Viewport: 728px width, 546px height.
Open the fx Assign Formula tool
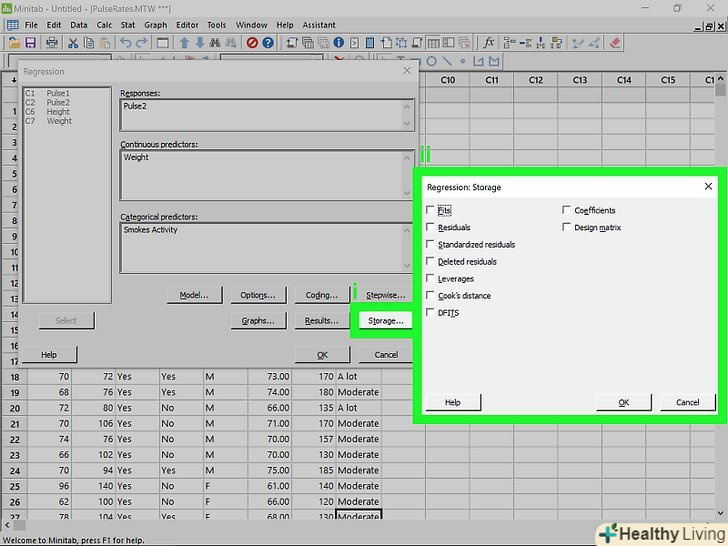pos(489,43)
